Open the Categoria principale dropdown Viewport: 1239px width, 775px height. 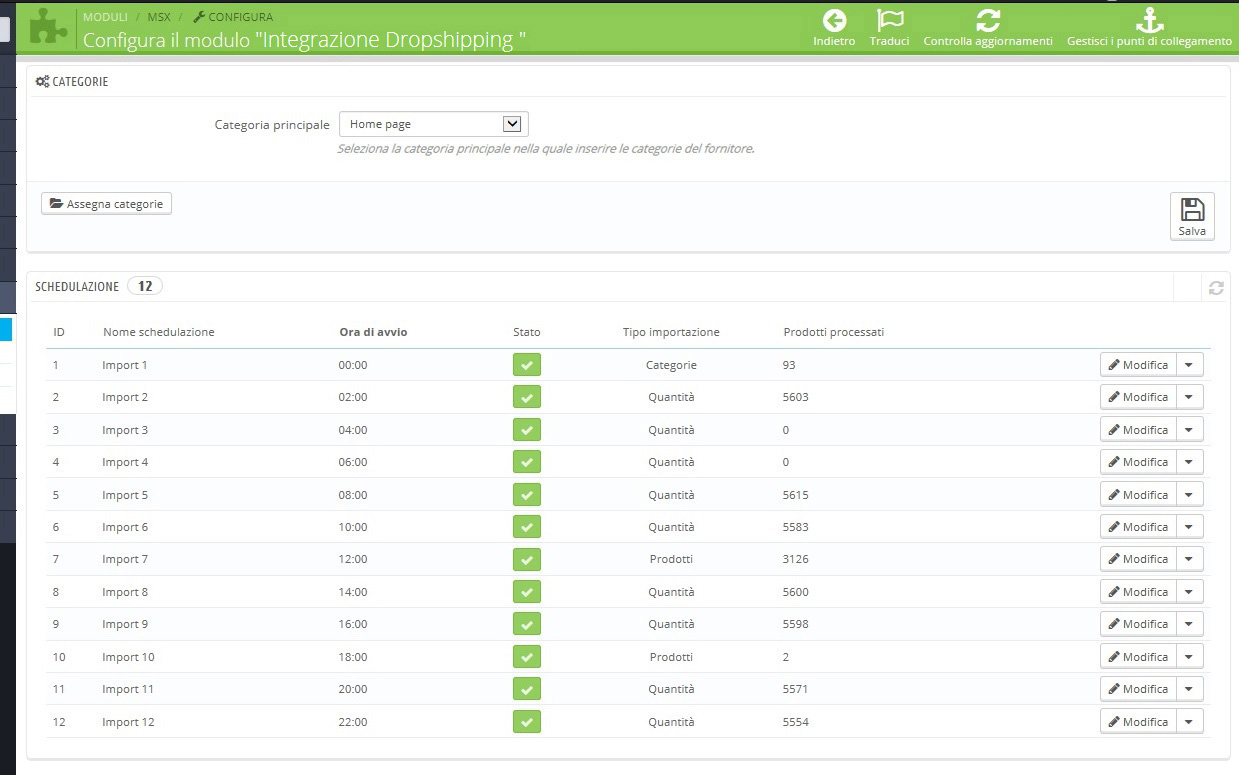[433, 124]
